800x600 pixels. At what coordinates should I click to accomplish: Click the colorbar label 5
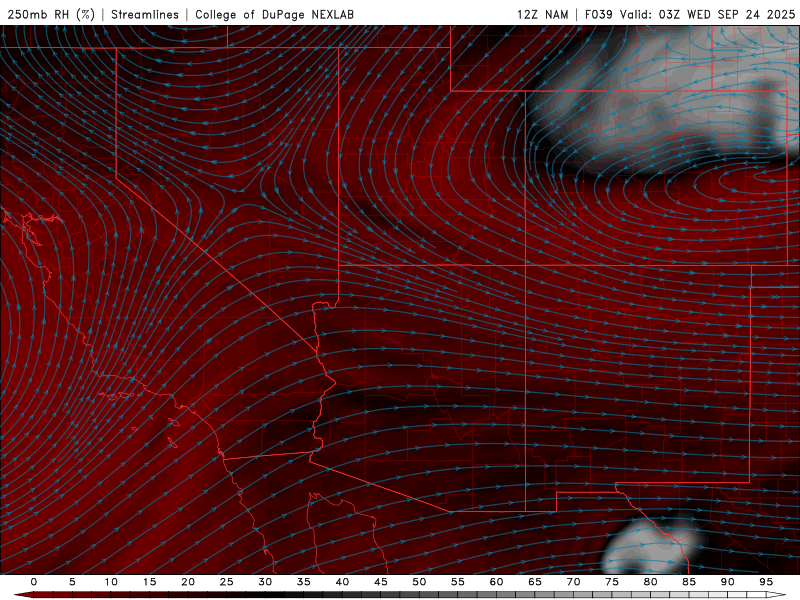pyautogui.click(x=72, y=582)
